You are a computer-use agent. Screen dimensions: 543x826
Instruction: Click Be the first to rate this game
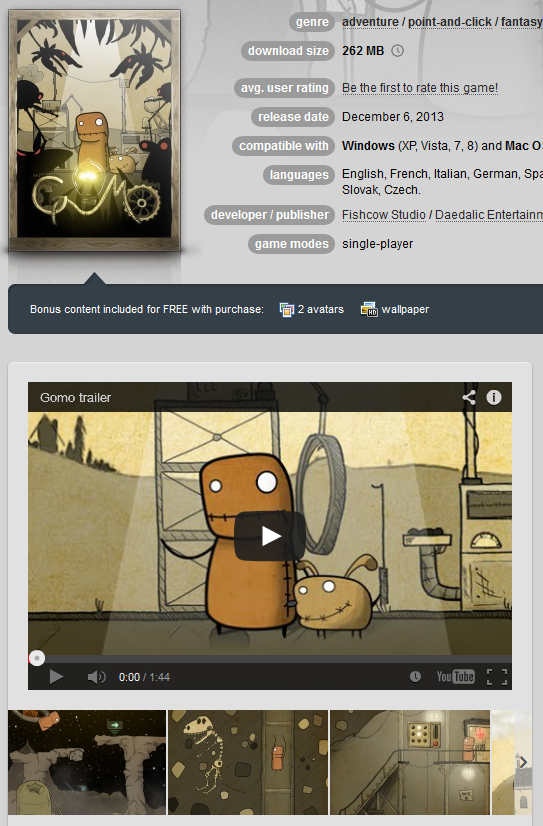420,87
